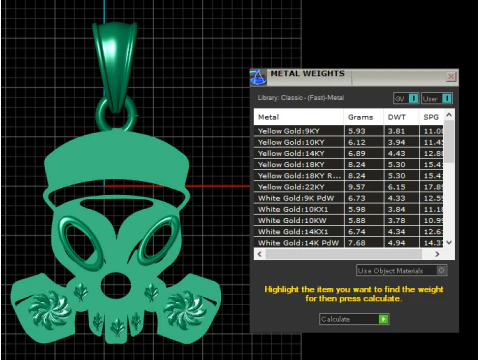The image size is (480, 360).
Task: Click the horizontal scroll left arrow
Action: point(260,254)
